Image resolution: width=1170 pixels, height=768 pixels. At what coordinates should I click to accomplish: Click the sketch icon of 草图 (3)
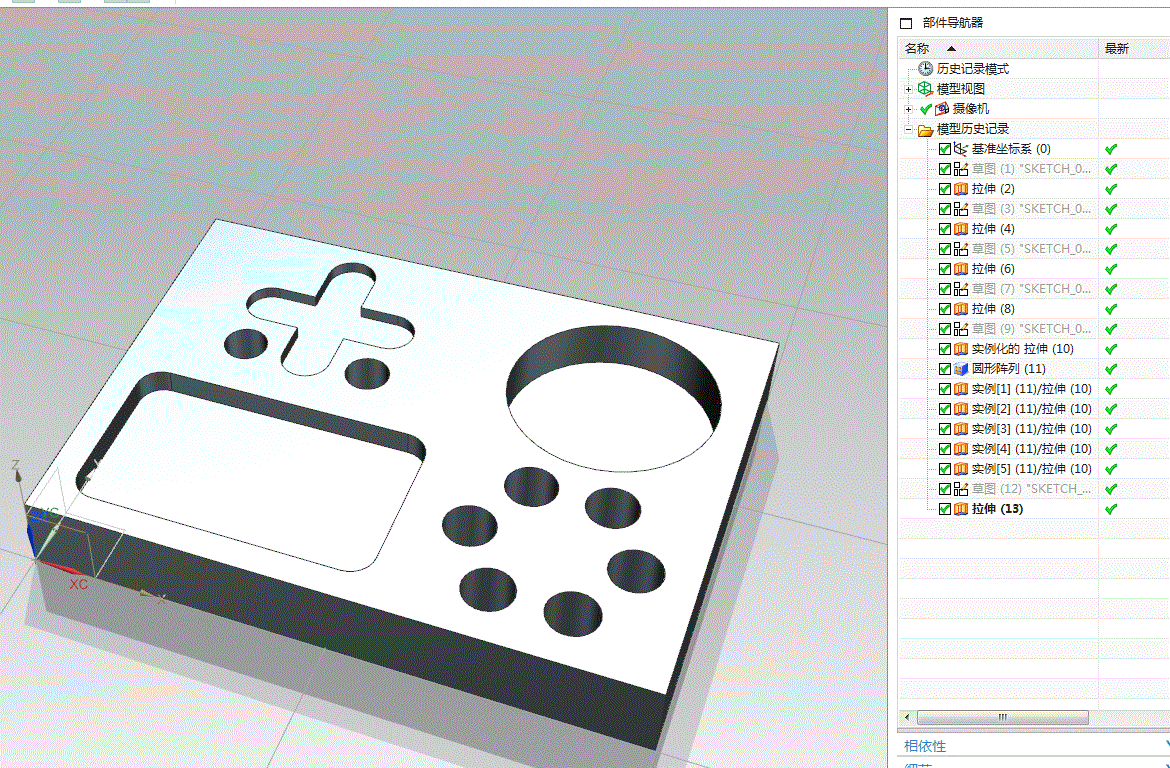pyautogui.click(x=961, y=209)
